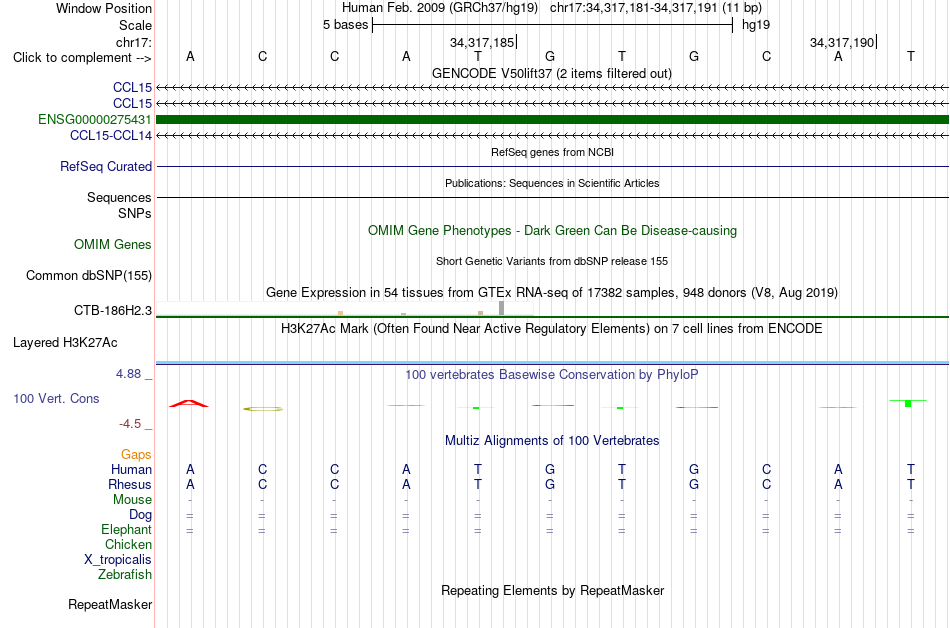Viewport: 950px width, 628px height.
Task: Click '100 vertebrates Basewise Conservation by PhyloP' title
Action: (552, 374)
